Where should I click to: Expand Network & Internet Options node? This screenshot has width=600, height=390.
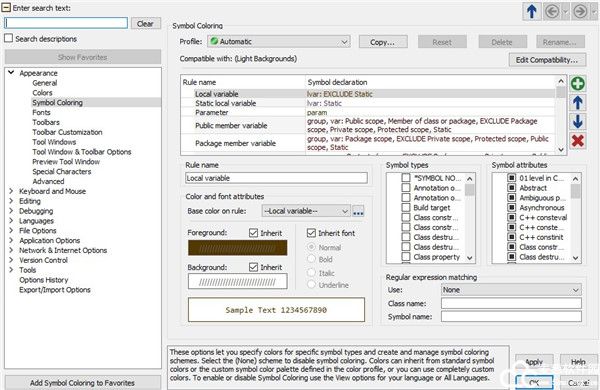(11, 250)
